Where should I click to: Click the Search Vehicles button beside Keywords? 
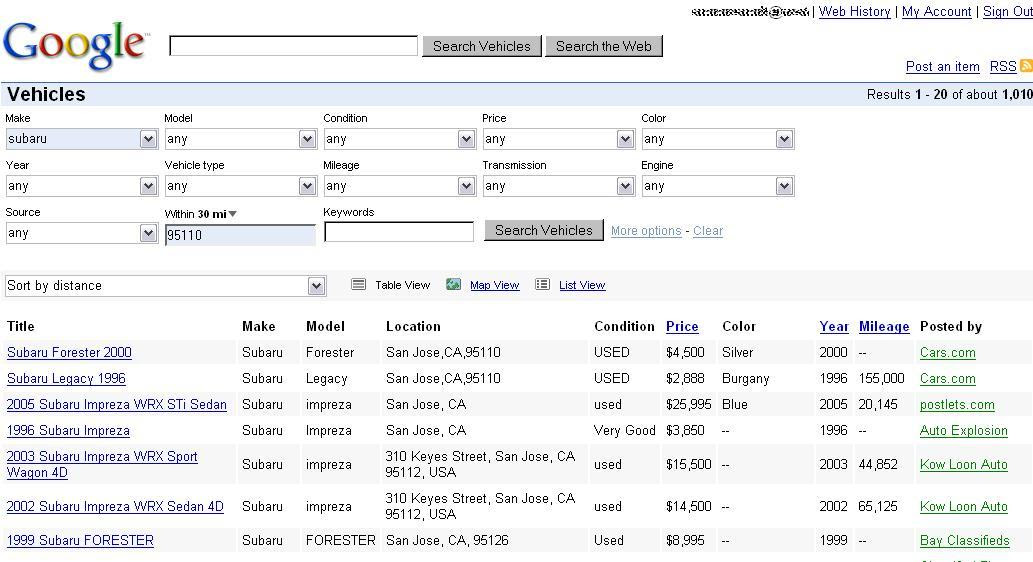544,230
